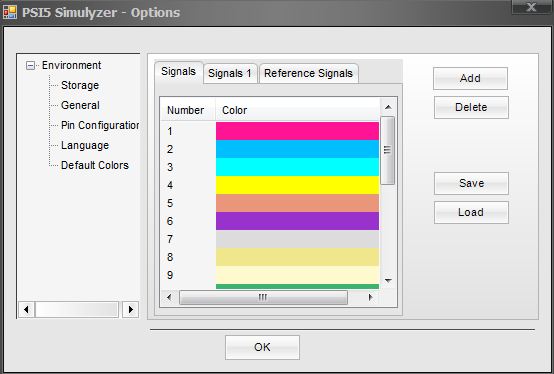Click the color list scroll up arrow
This screenshot has height=374, width=554.
coord(388,107)
